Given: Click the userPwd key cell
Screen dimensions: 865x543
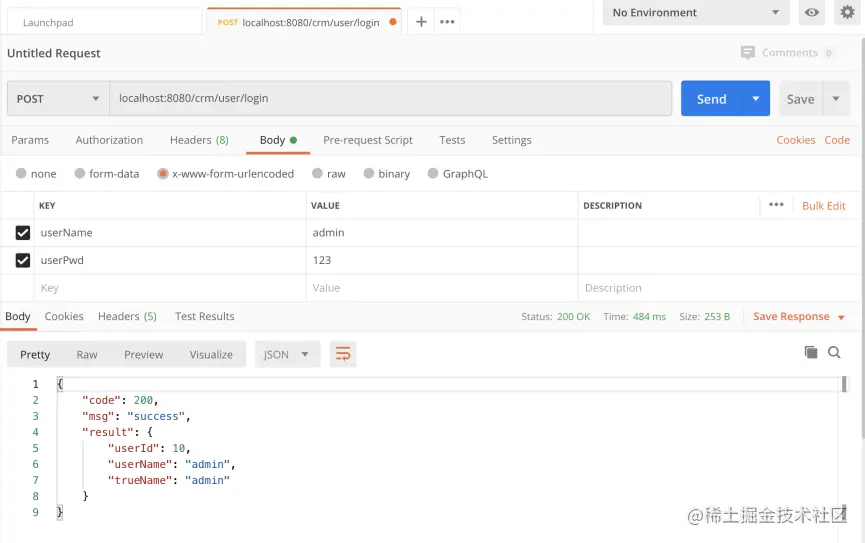Looking at the screenshot, I should click(170, 260).
